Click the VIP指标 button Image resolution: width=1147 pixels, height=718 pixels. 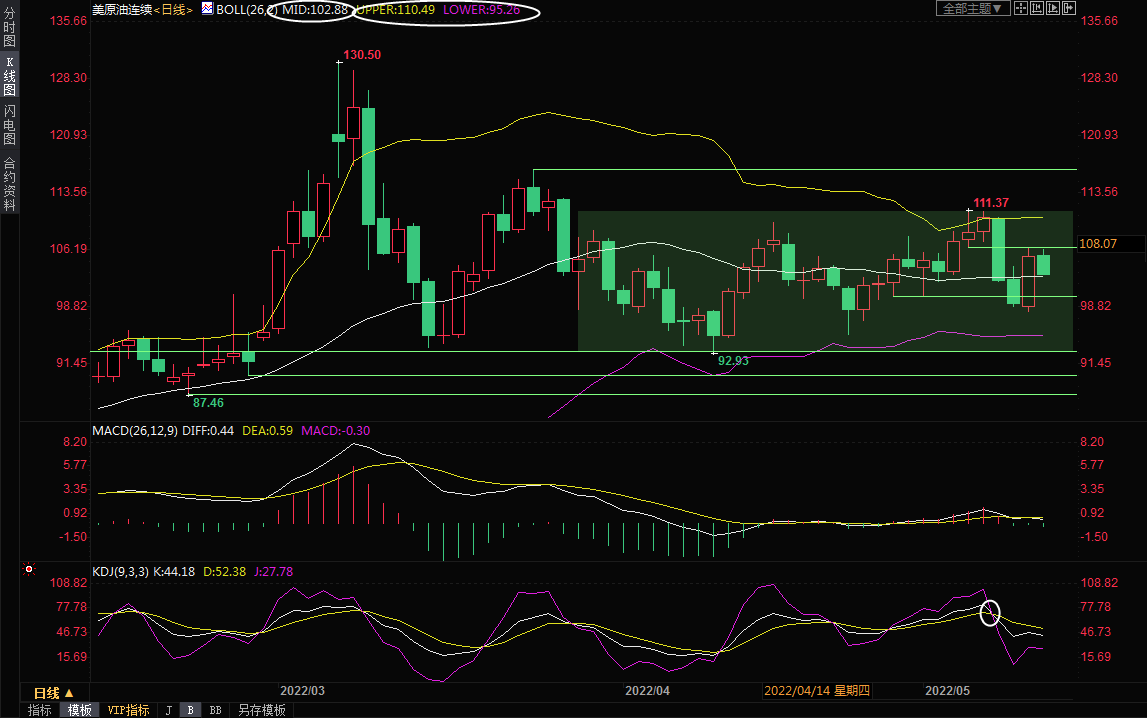(128, 710)
